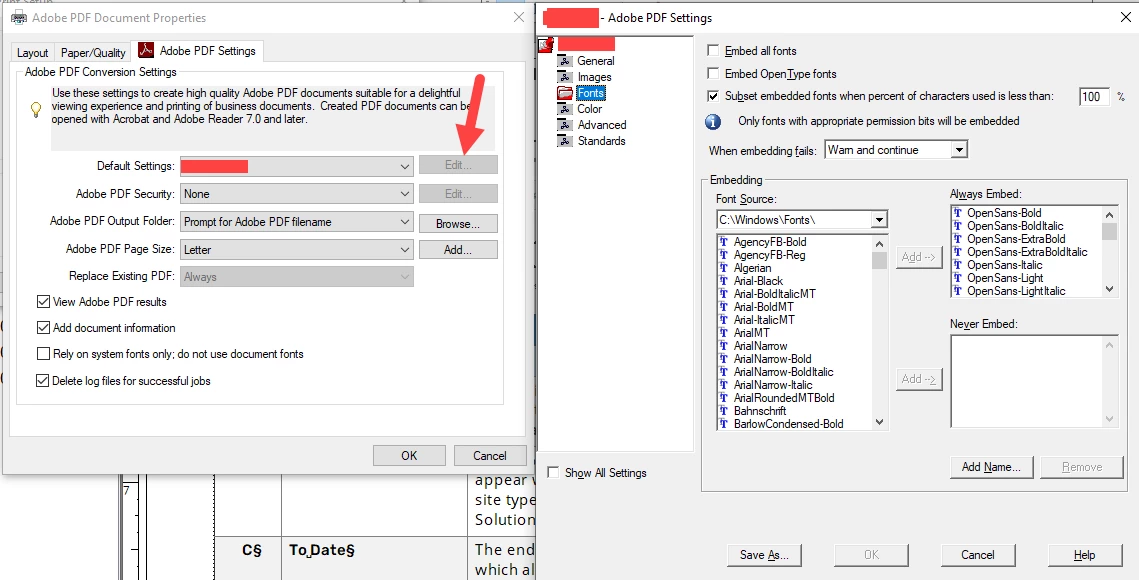Click the font icon beside AgencyFB-Bold
1139x580 pixels.
(723, 241)
